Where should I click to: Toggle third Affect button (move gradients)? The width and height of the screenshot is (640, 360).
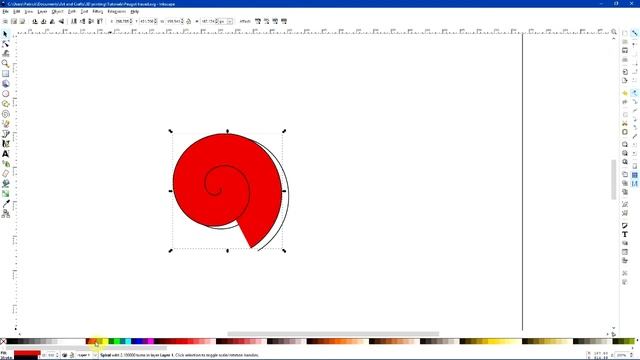pyautogui.click(x=275, y=21)
